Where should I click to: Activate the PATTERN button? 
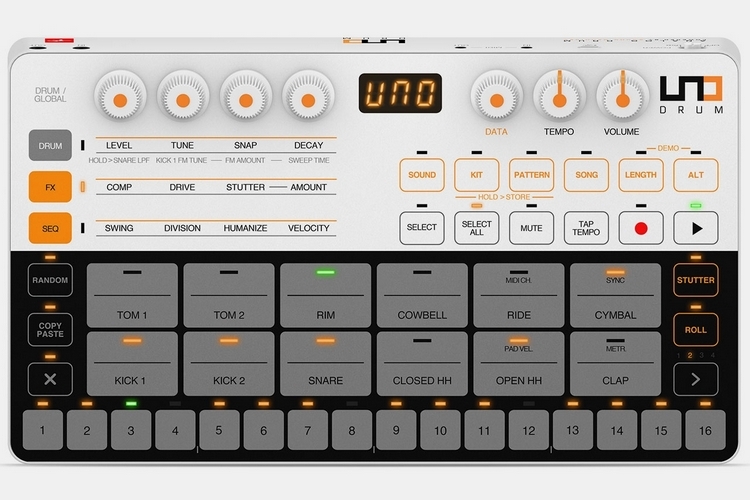point(531,175)
